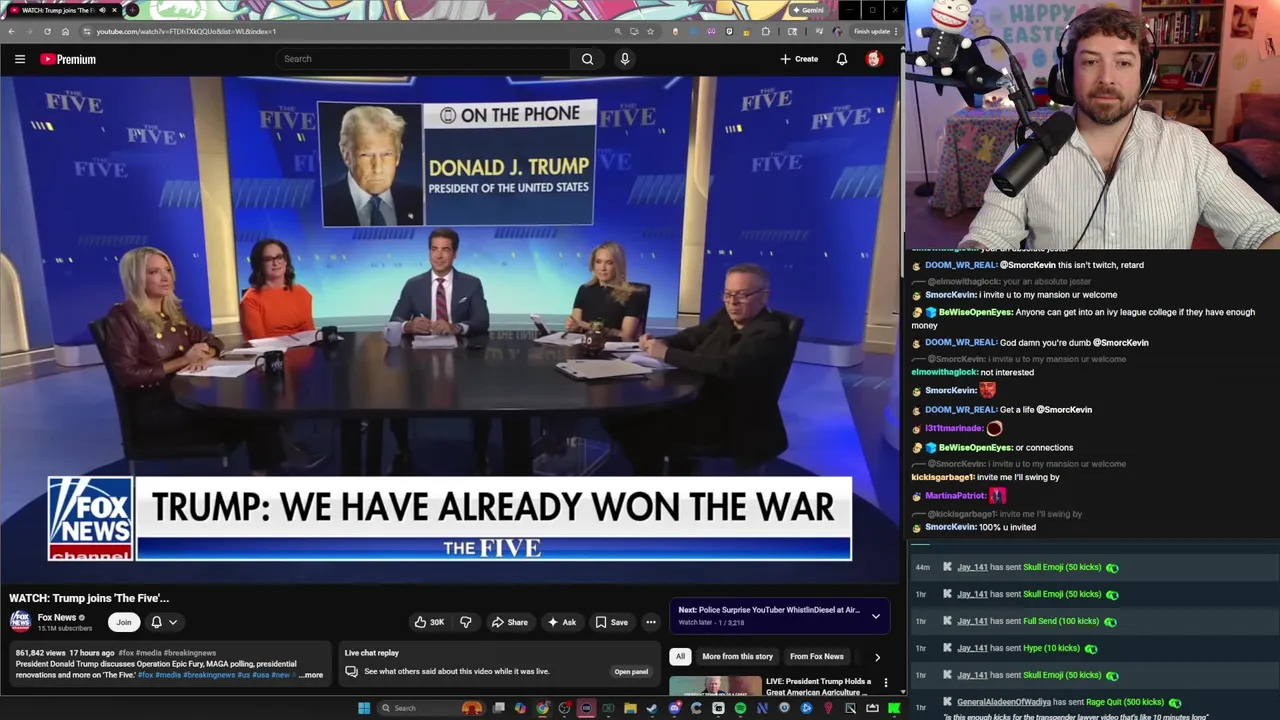The image size is (1280, 720).
Task: Go to YouTube Premium home logo
Action: click(x=68, y=59)
